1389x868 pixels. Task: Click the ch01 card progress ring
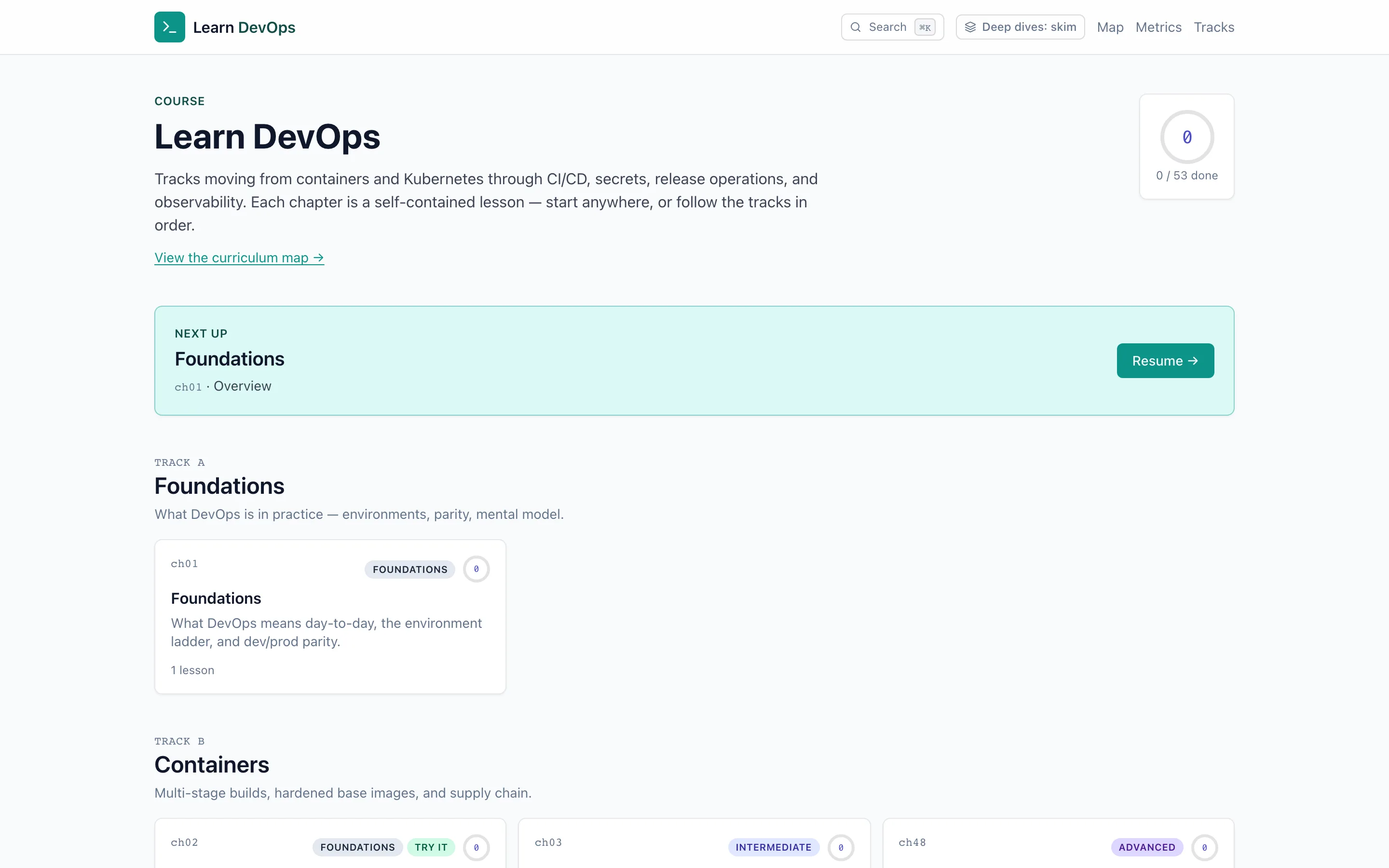click(x=477, y=569)
